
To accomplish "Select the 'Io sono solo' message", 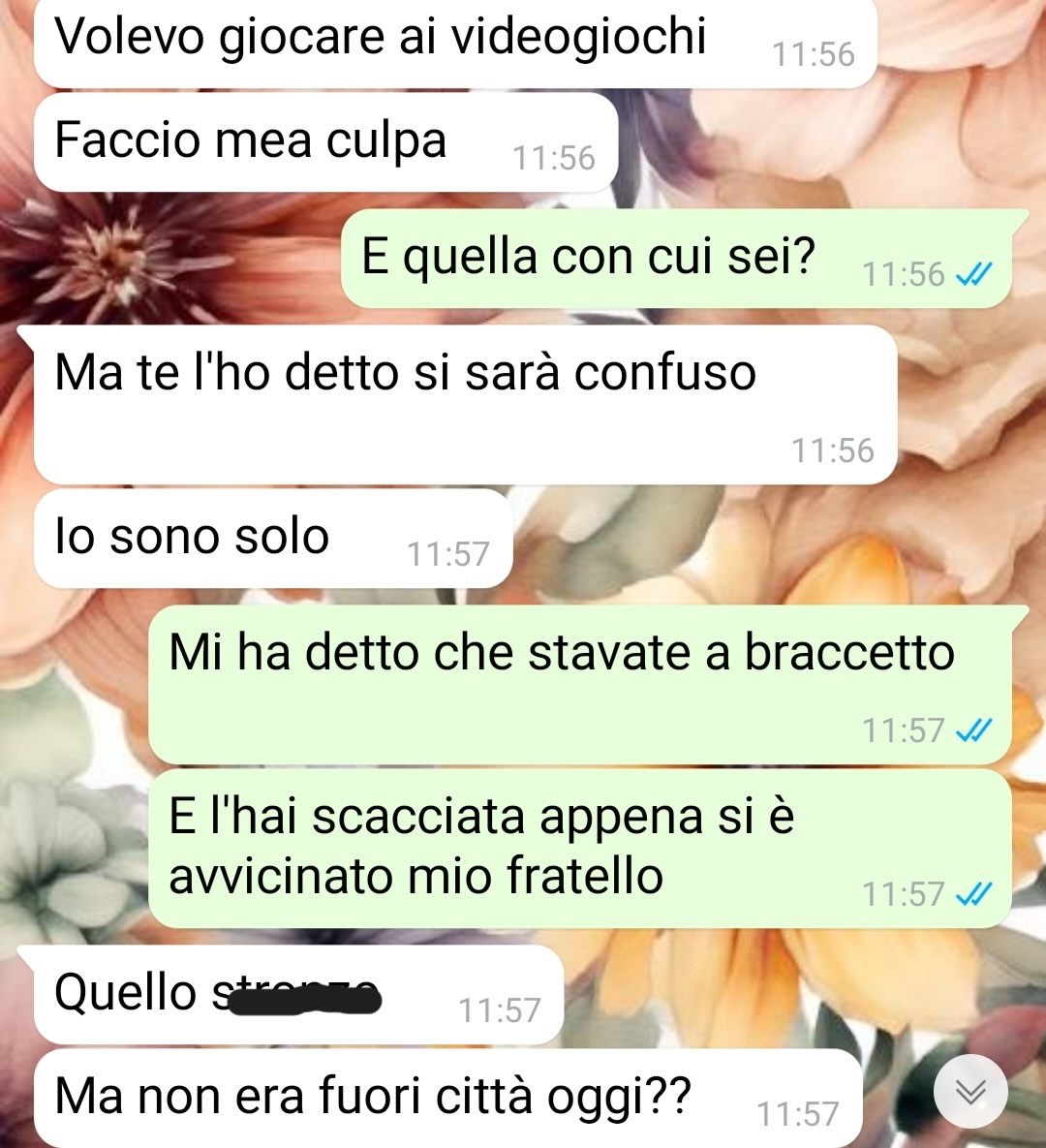I will click(273, 538).
